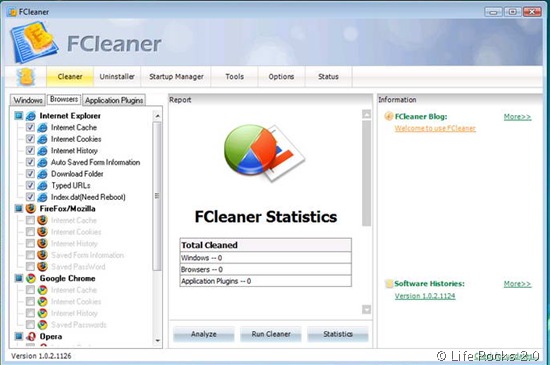Click the Internet Explorer browser icon
Viewport: 550px width, 365px height.
click(31, 116)
